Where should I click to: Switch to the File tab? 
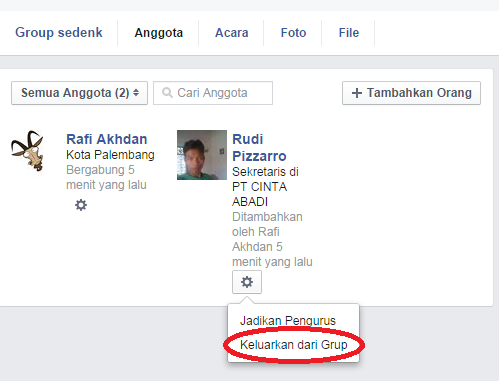point(349,33)
